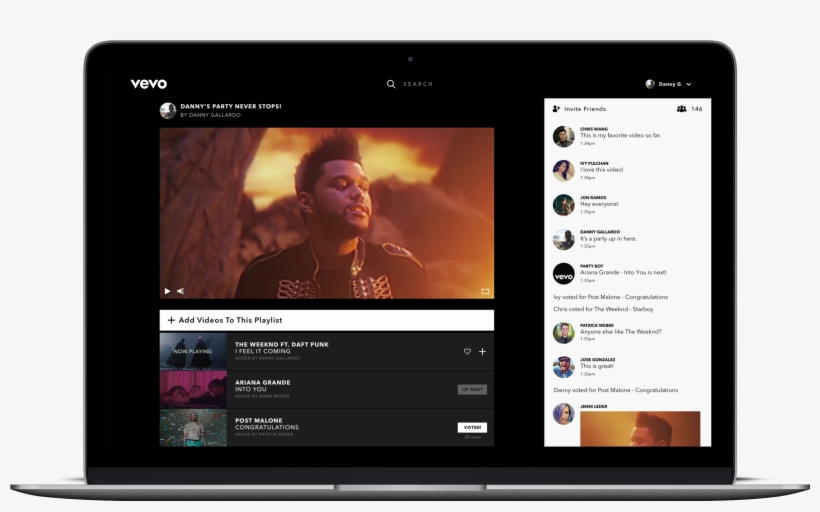This screenshot has height=512, width=820.
Task: Click ARIANA GRANDE playlist title
Action: coord(263,382)
